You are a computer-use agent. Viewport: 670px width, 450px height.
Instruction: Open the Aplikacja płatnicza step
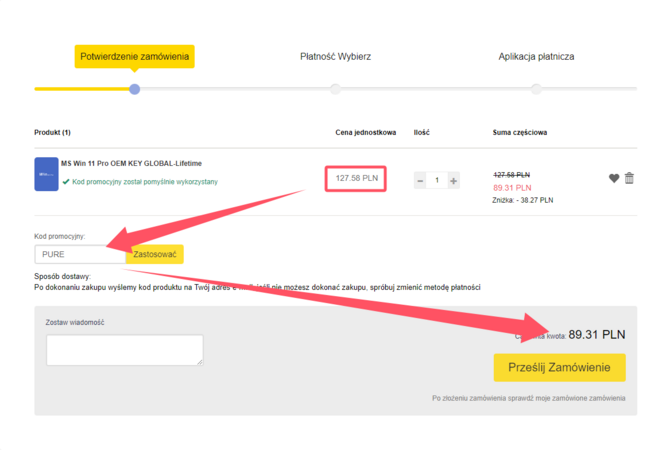[x=536, y=56]
